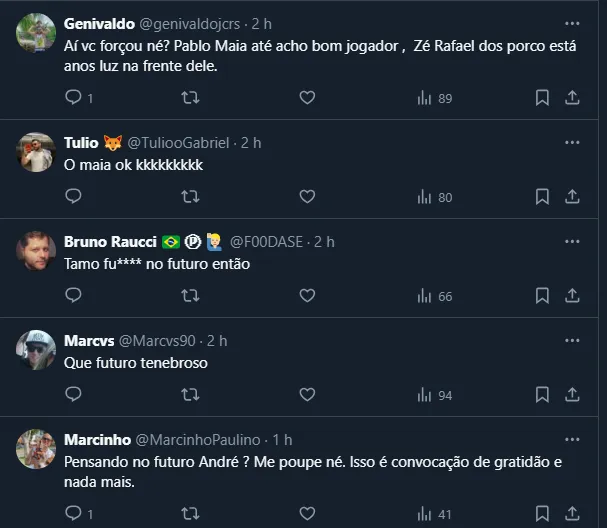
Task: Open more options menu on Tulio's tweet
Action: click(572, 143)
